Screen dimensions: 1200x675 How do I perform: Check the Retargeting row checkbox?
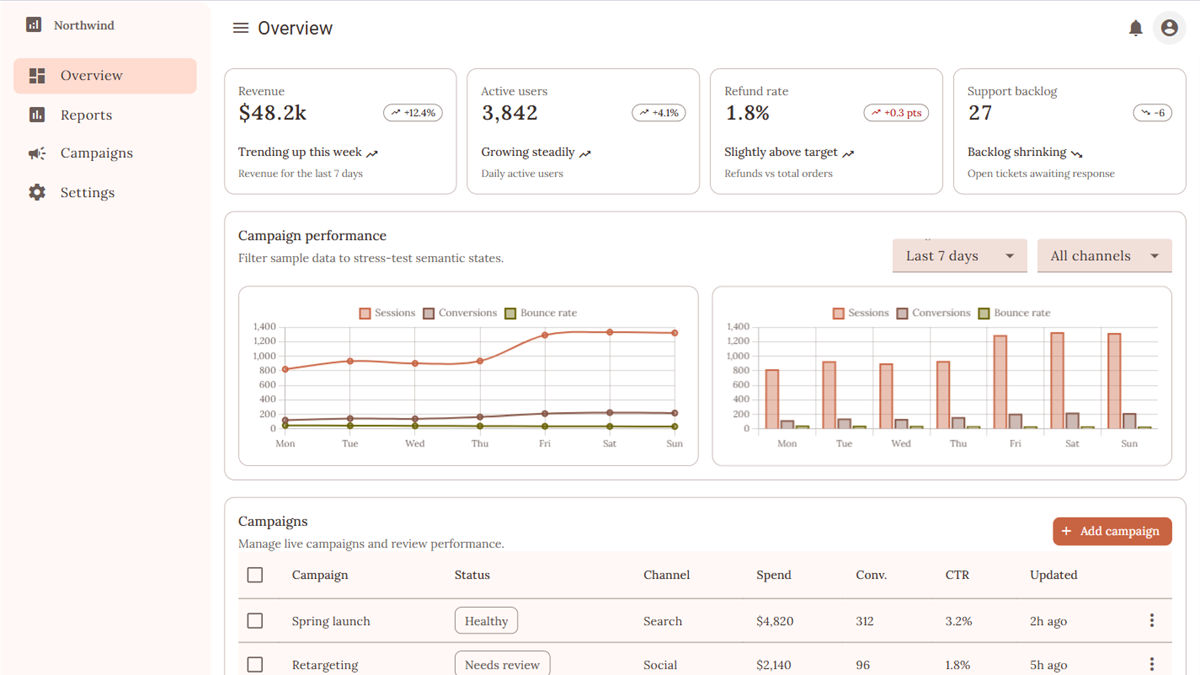(x=255, y=664)
